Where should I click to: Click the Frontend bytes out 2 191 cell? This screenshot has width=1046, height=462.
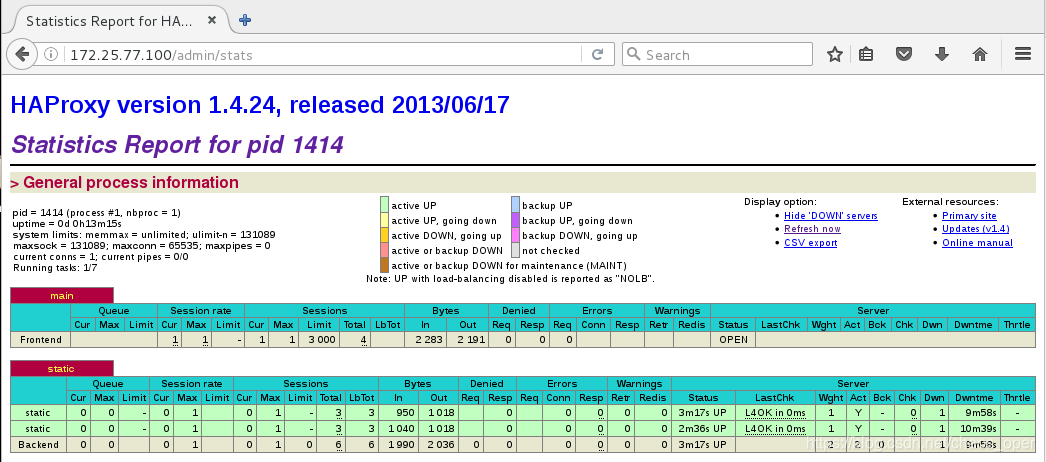click(467, 339)
